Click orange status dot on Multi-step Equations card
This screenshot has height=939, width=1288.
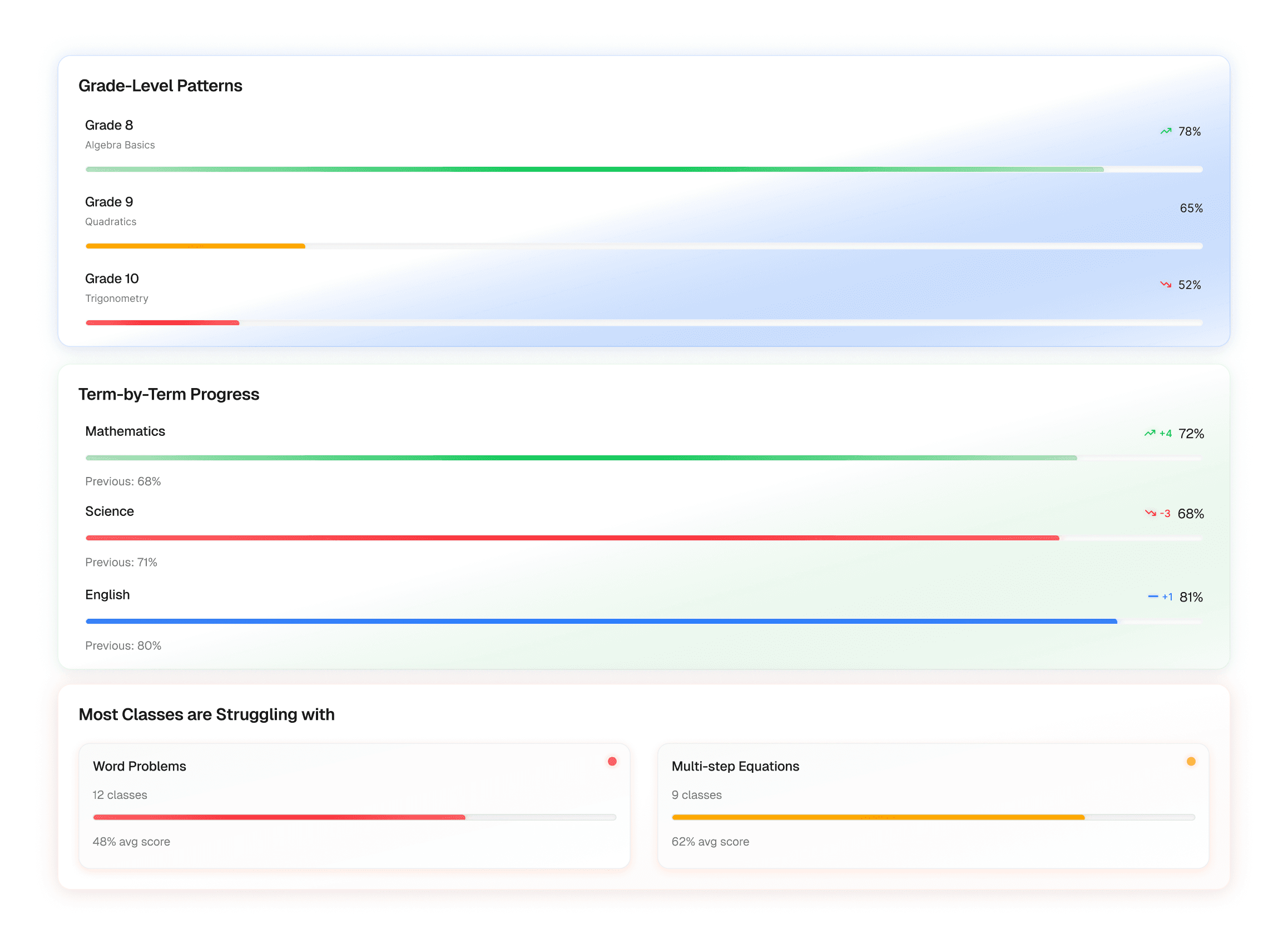tap(1191, 761)
